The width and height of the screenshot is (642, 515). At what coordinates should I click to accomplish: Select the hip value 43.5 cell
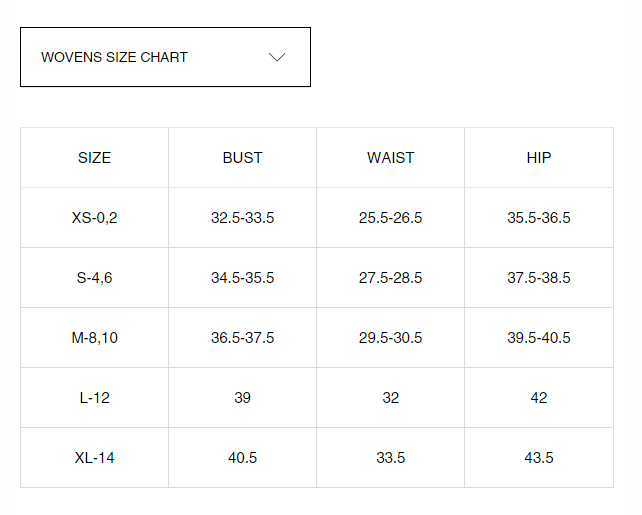(539, 458)
